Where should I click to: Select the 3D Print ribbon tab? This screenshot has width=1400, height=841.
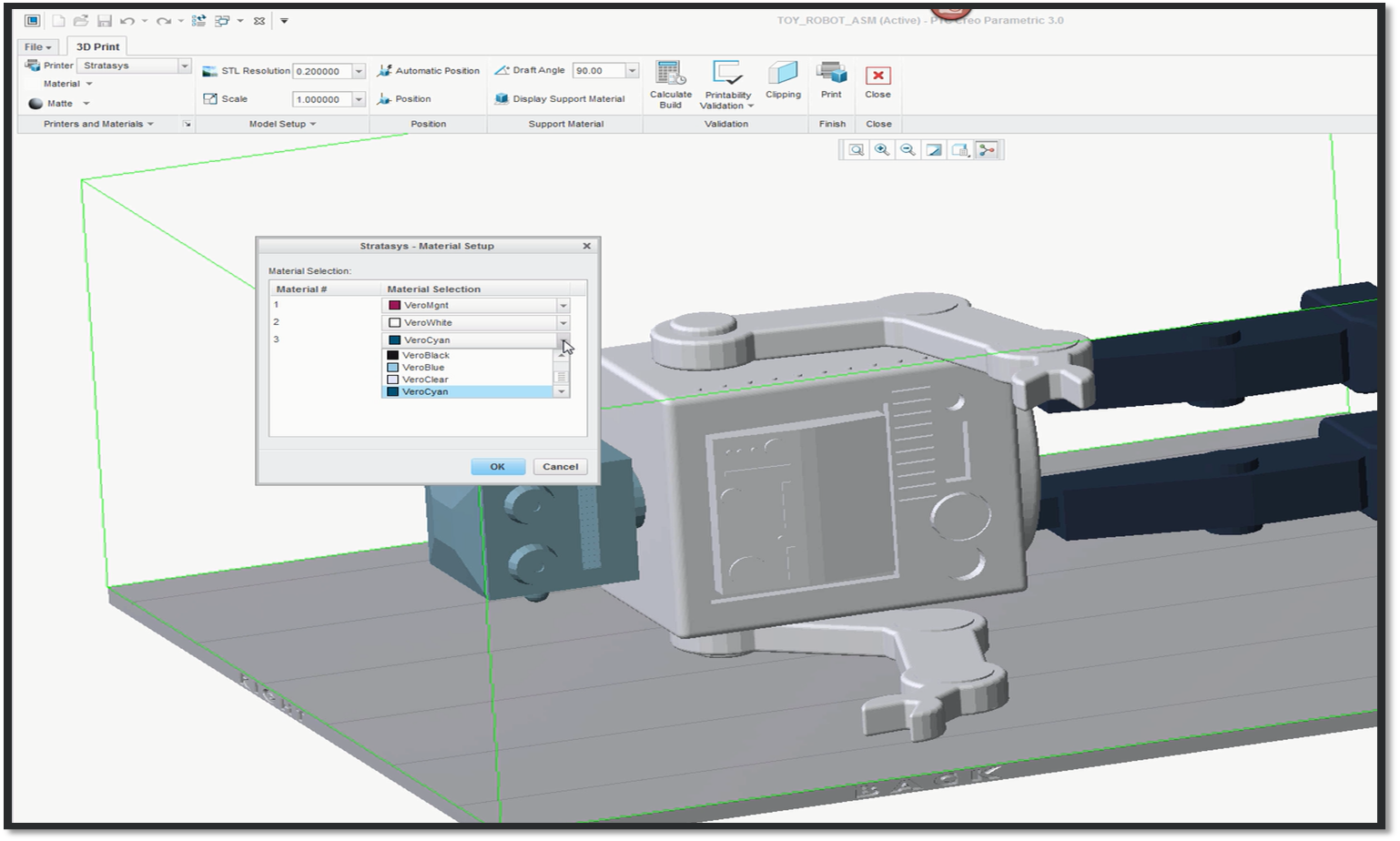tap(97, 46)
